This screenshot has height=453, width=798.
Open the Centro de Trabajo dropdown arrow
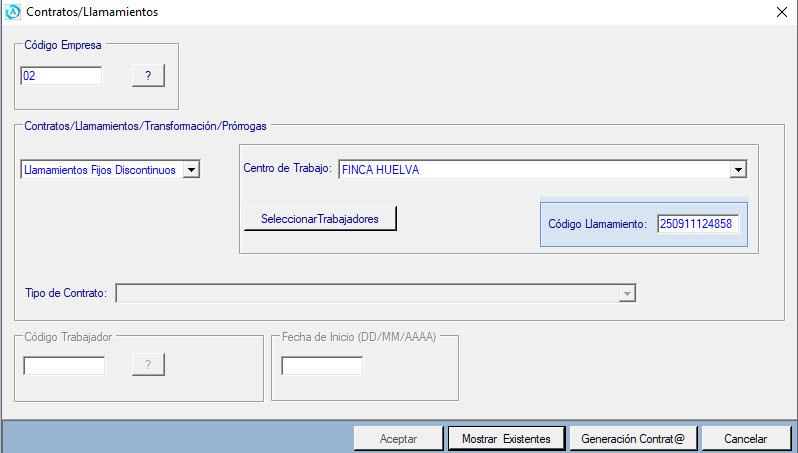click(738, 170)
